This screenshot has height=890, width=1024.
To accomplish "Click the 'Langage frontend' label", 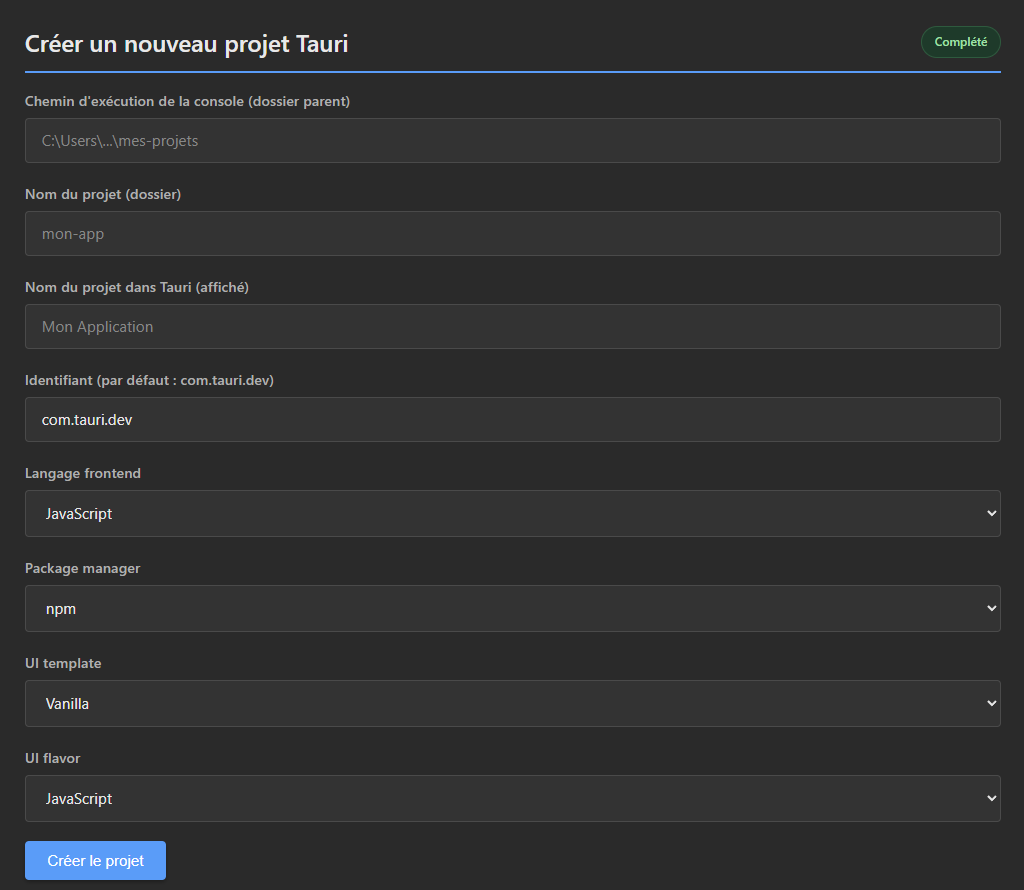I will 83,473.
